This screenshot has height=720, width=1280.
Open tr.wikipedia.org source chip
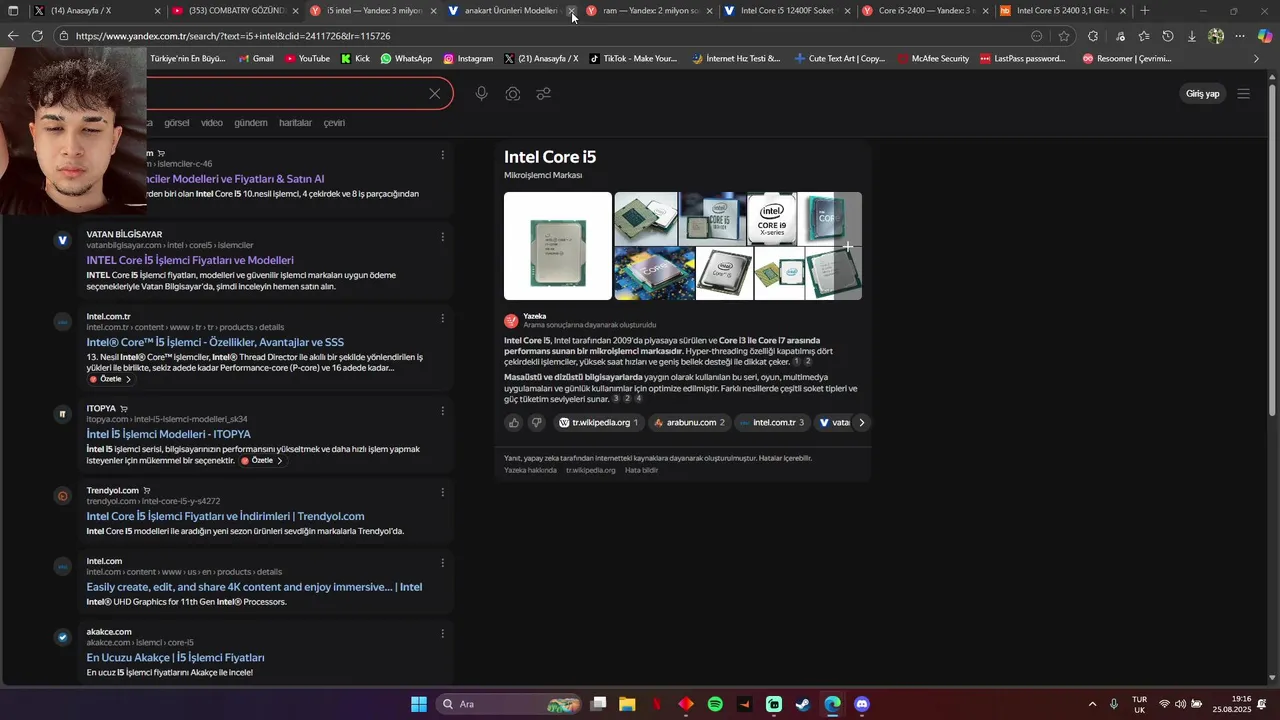point(598,423)
